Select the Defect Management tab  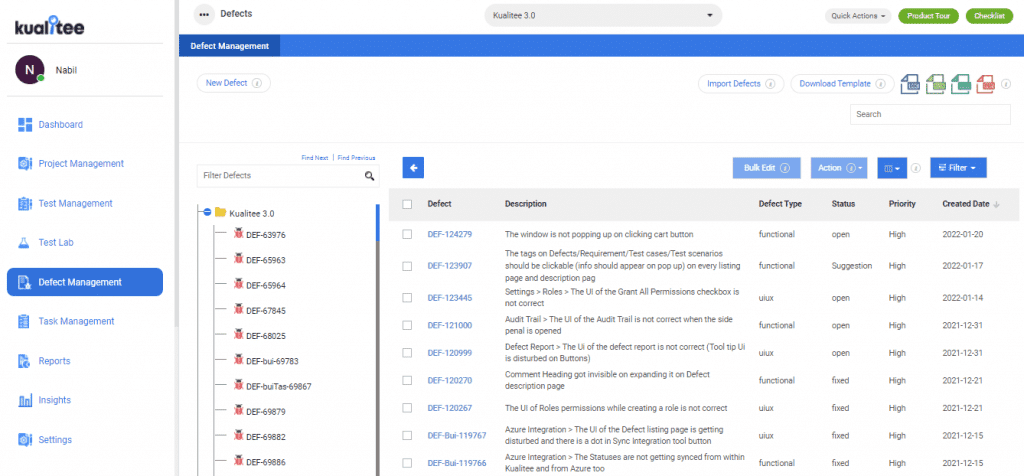(229, 46)
